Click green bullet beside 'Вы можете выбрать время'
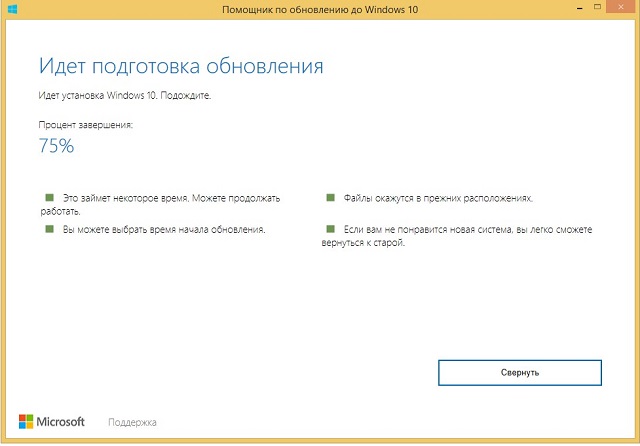This screenshot has width=640, height=446. [48, 229]
